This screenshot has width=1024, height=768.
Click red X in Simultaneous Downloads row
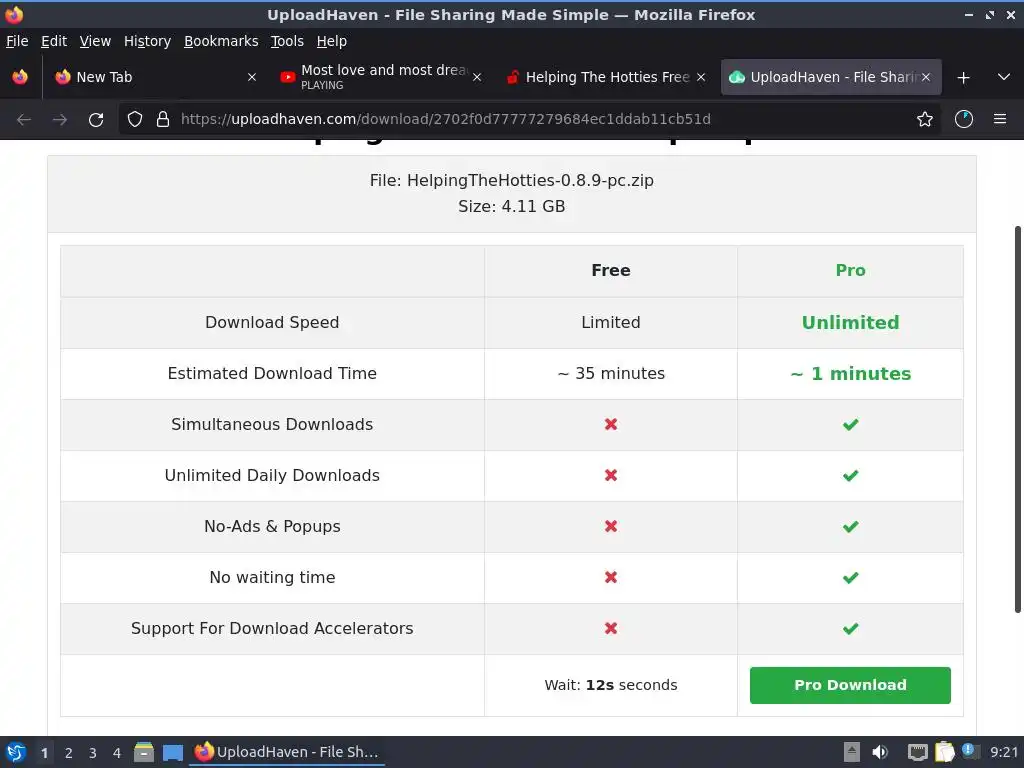click(611, 424)
